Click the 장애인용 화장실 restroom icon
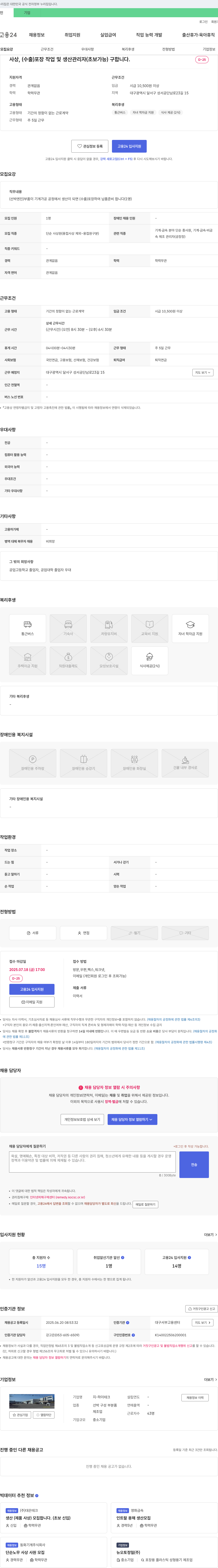This screenshot has width=218, height=1568. 135,763
